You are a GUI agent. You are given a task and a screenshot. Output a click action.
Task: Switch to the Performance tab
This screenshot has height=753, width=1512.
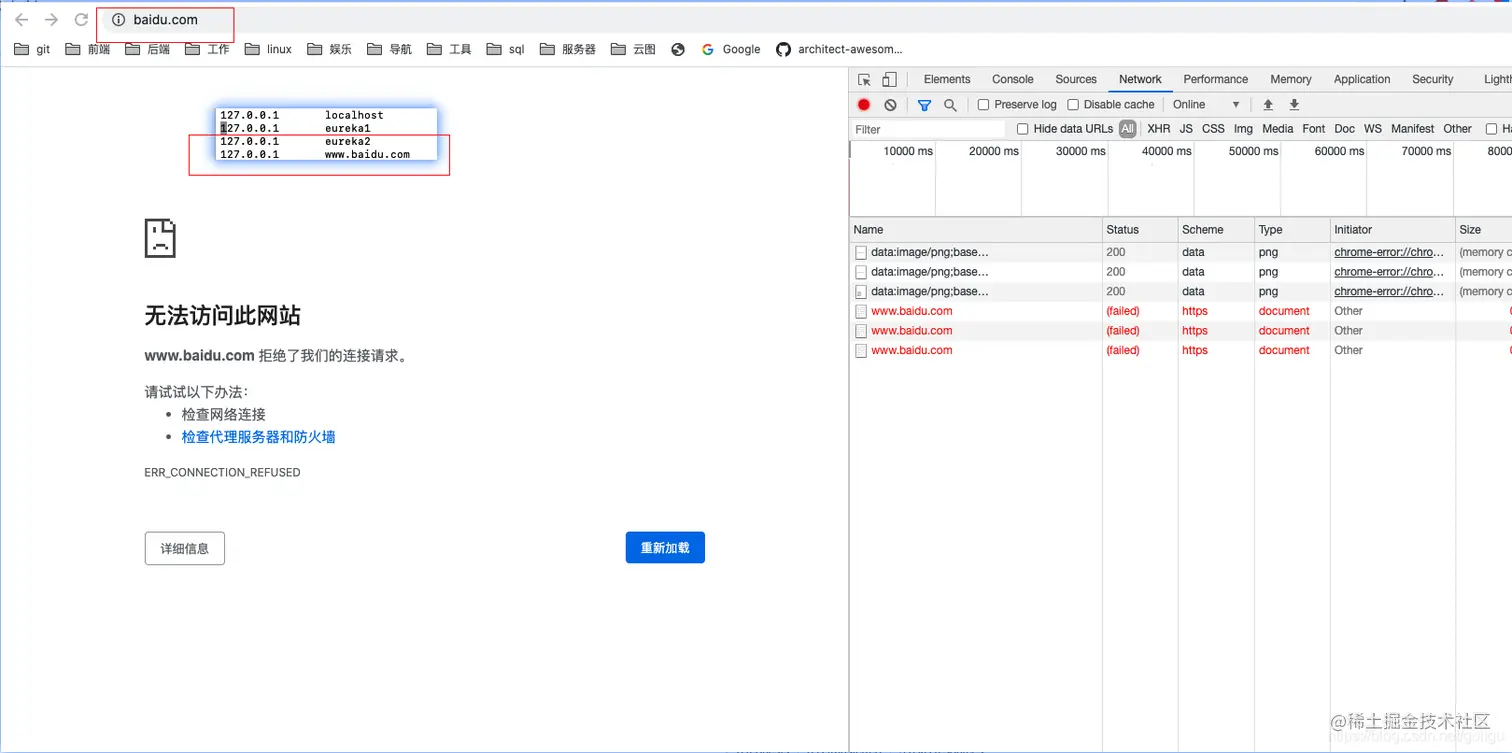(1216, 79)
